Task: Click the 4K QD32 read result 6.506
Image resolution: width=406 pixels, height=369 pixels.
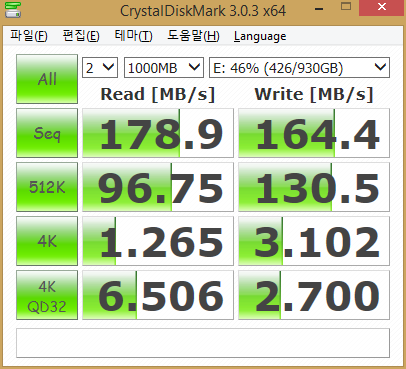Action: coord(158,295)
